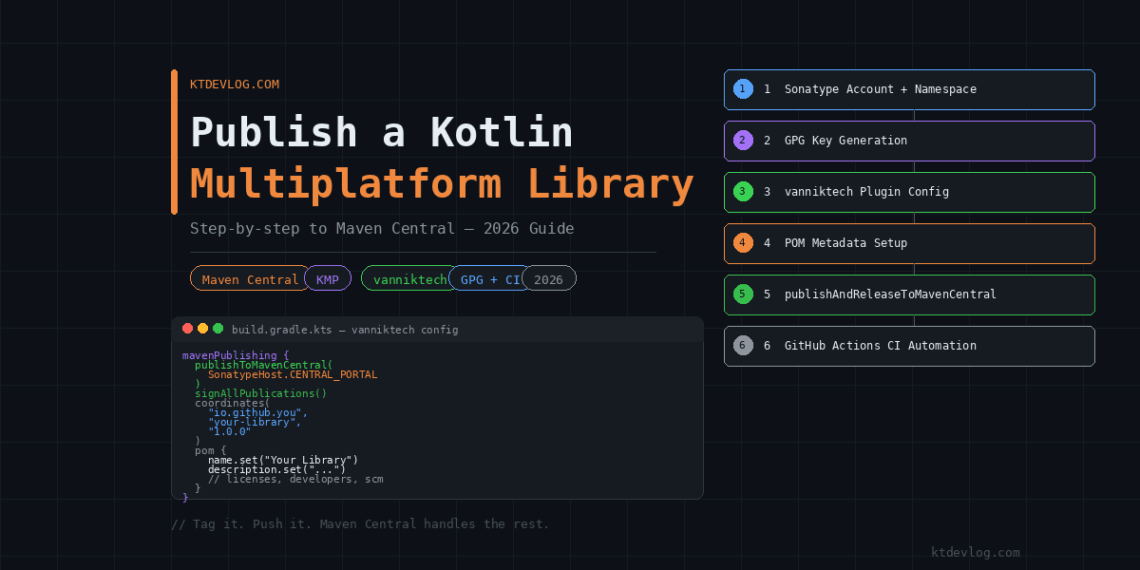
Task: Click the build.gradle.kts window title
Action: (x=345, y=330)
